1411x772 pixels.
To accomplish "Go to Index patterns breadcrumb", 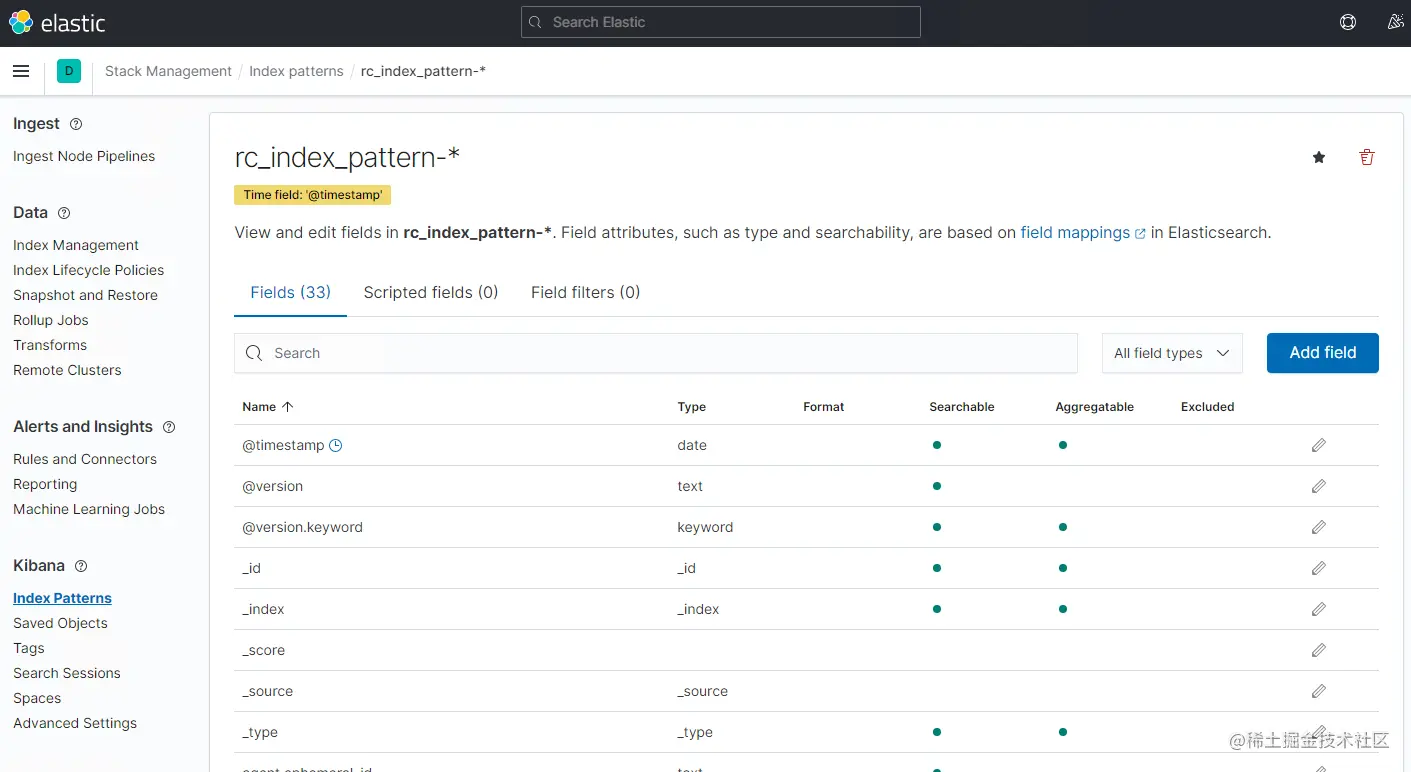I will click(x=296, y=71).
